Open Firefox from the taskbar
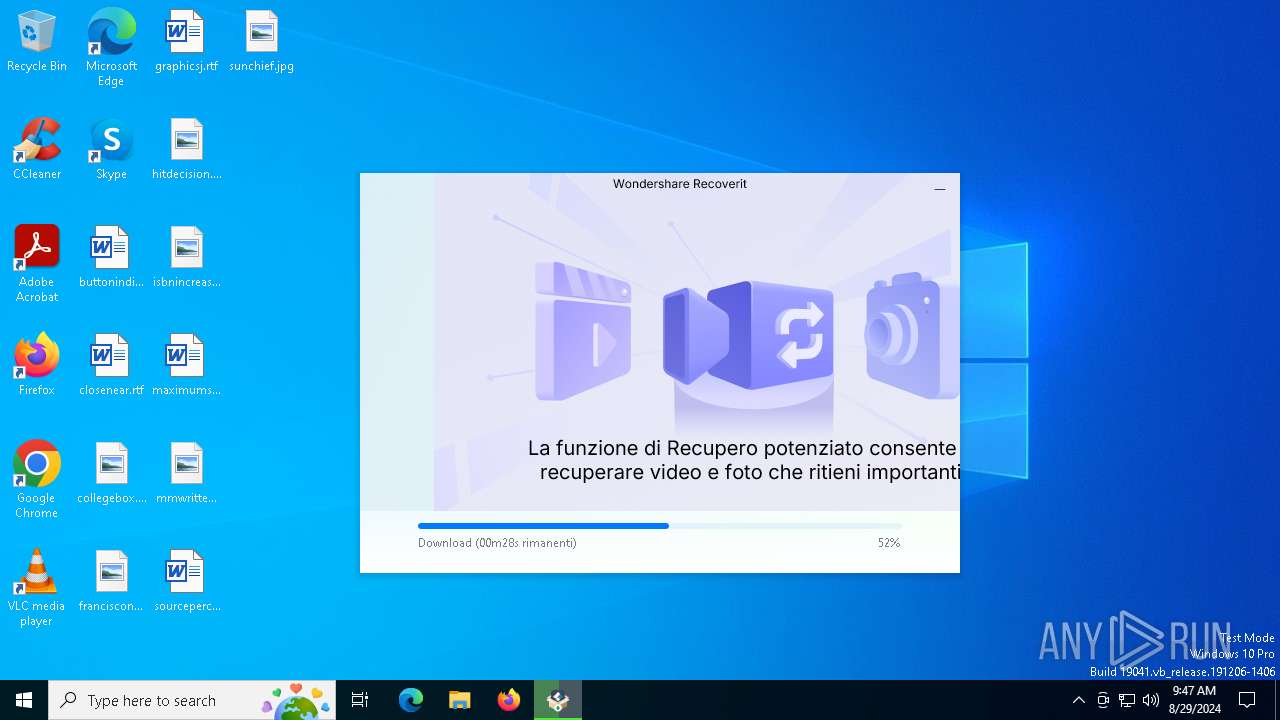 click(509, 700)
